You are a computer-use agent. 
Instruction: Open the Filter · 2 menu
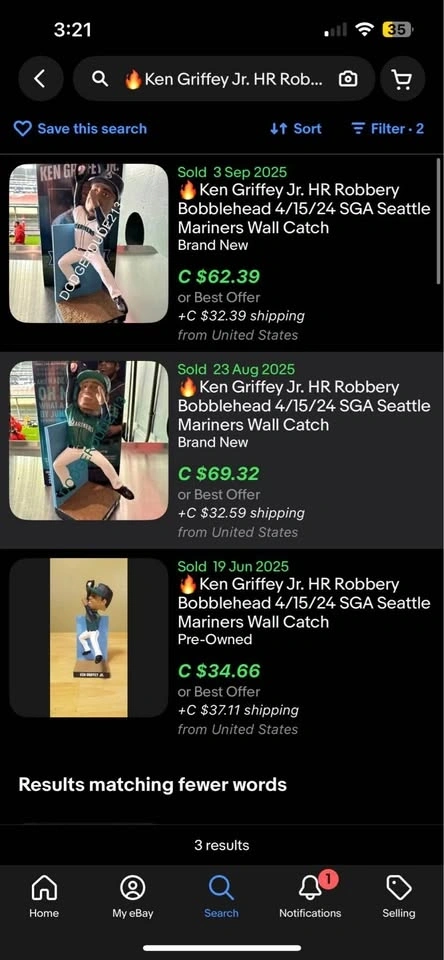[x=388, y=129]
